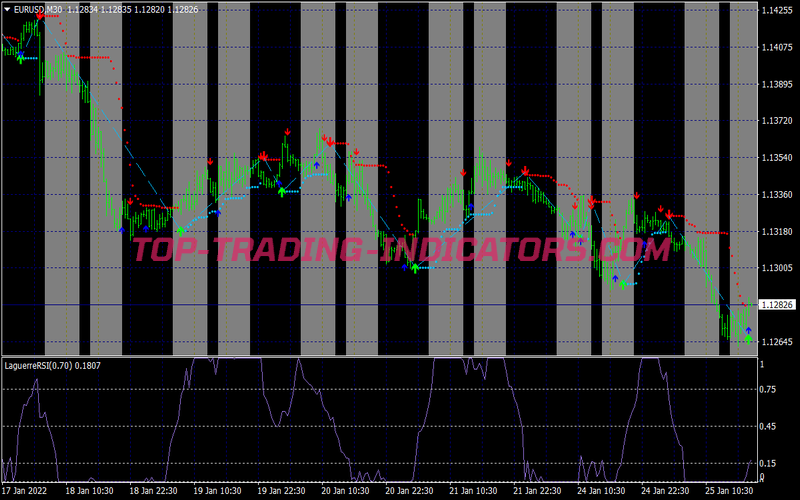Viewport: 800px width, 500px height.
Task: Click the 0.15 level on RSI scale
Action: point(768,463)
